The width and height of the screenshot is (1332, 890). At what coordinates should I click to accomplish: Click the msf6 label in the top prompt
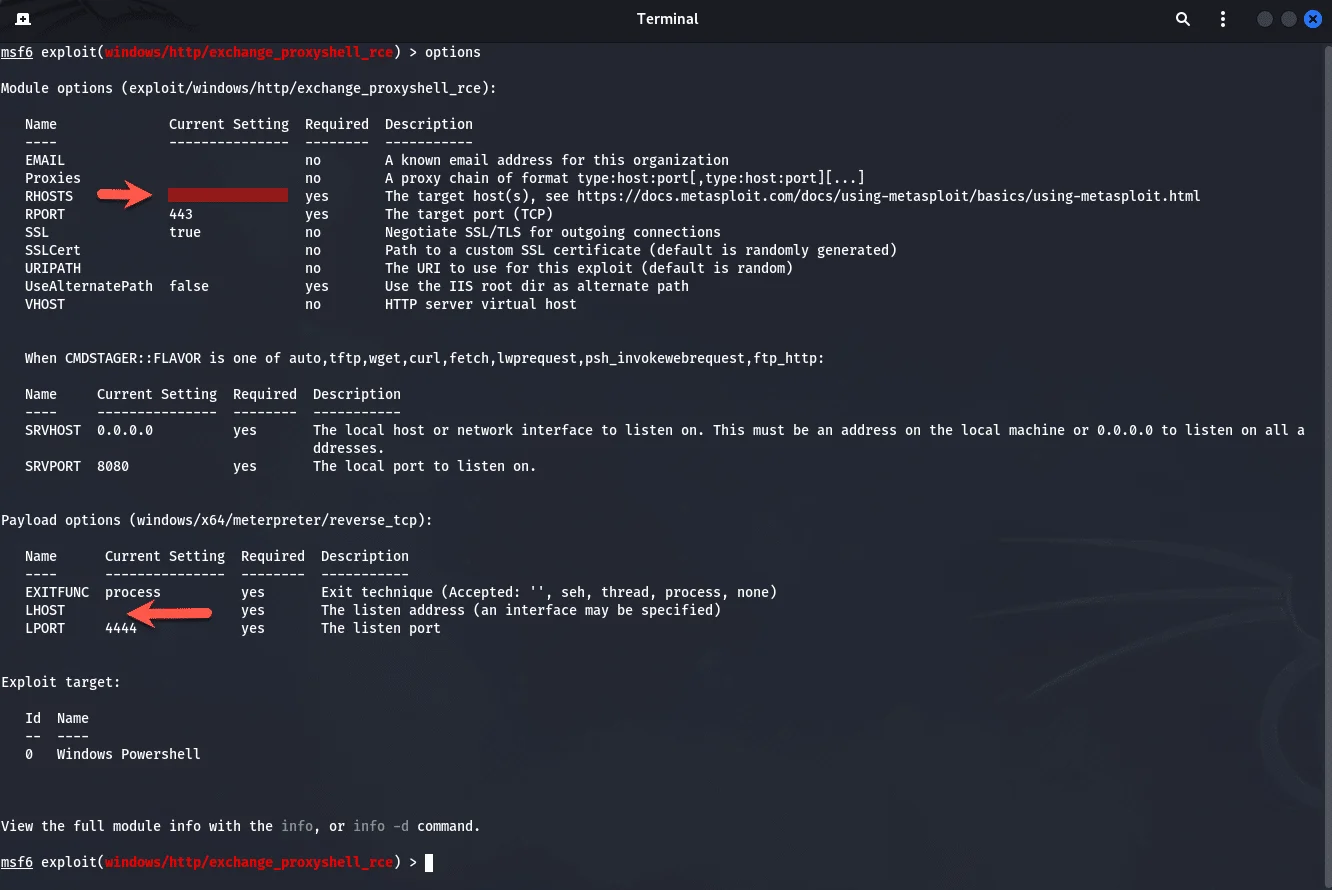(x=17, y=52)
